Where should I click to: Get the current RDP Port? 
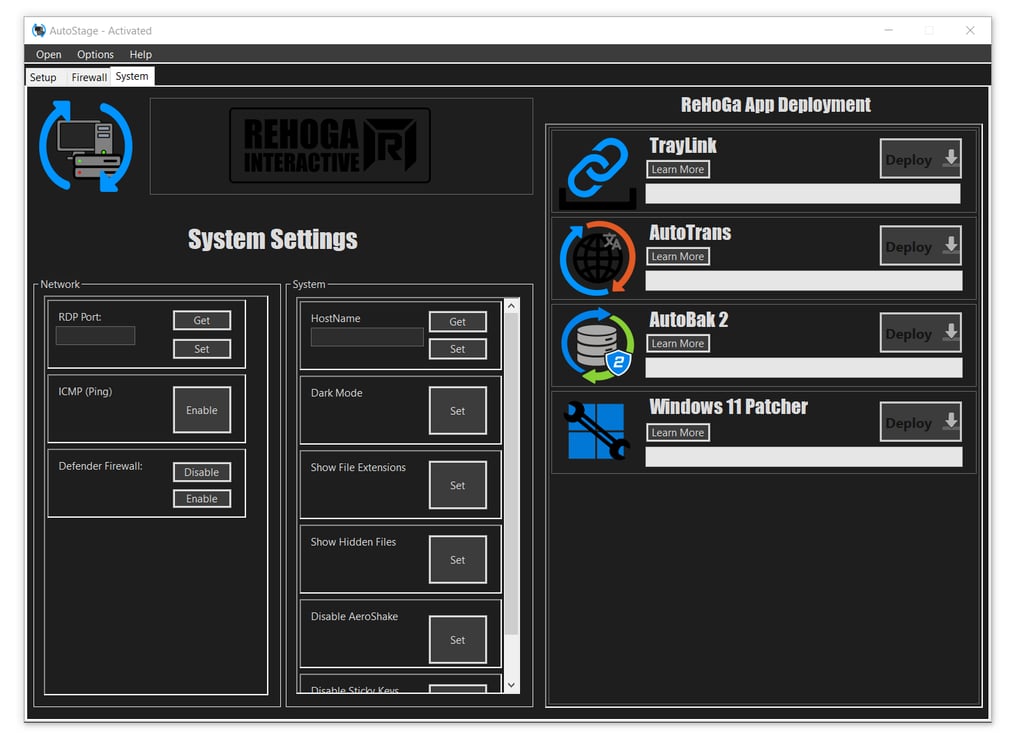click(x=202, y=320)
